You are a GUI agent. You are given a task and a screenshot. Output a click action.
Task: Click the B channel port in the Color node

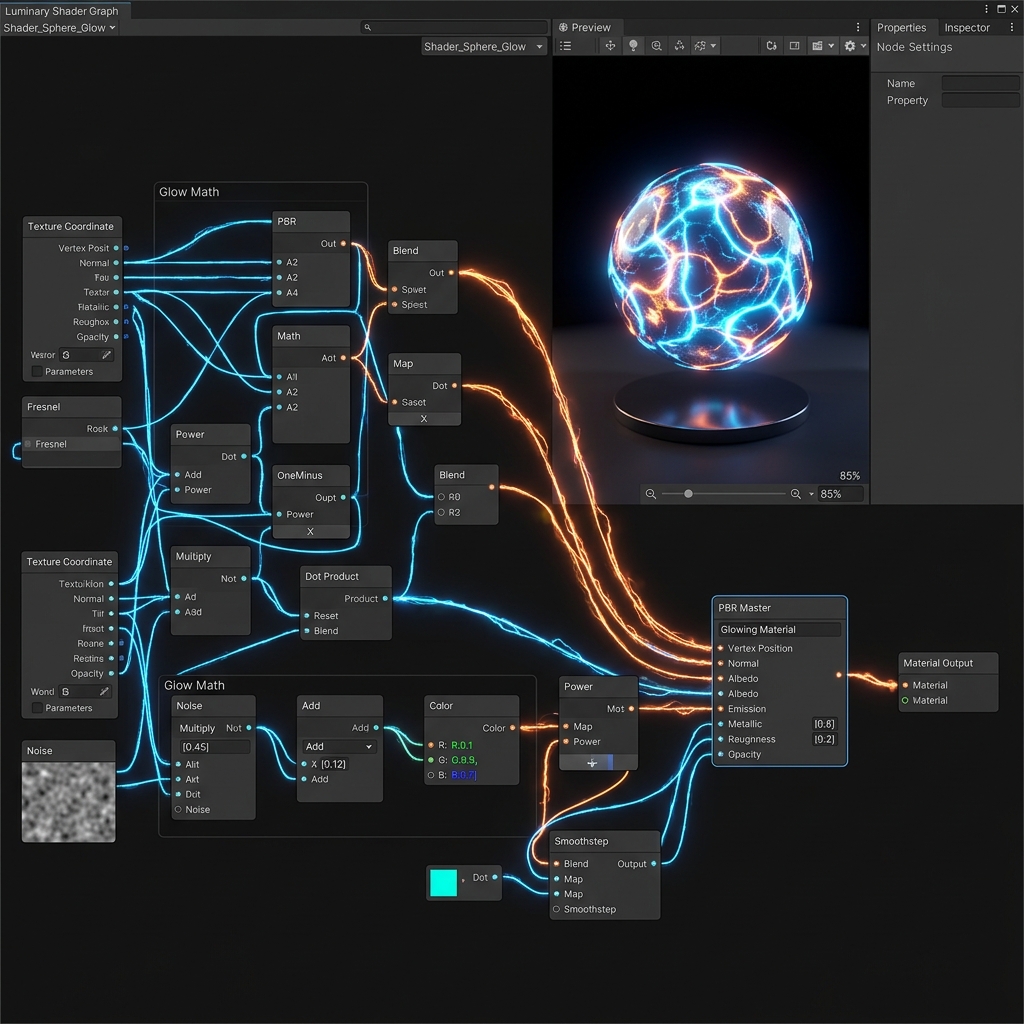pos(431,775)
